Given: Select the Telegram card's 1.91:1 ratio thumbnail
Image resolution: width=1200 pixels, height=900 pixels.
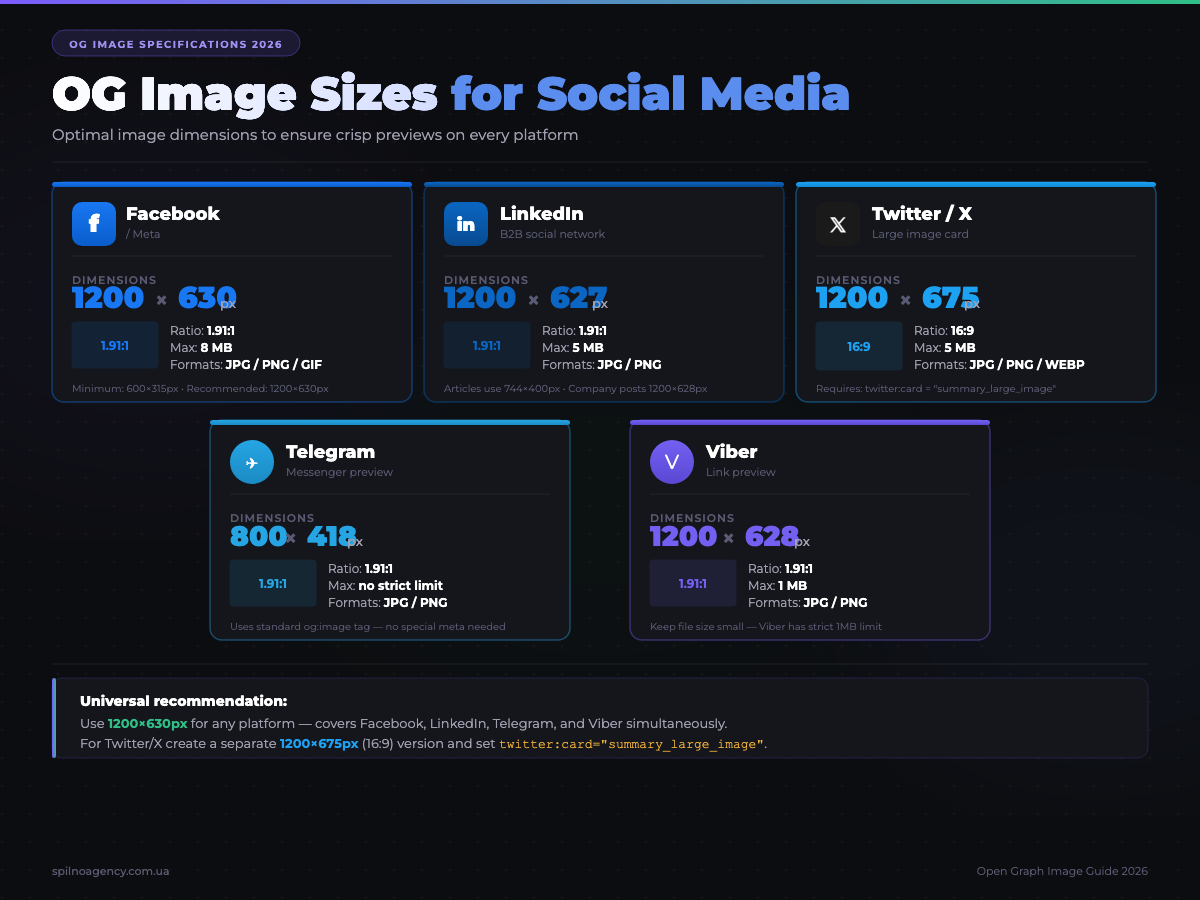Looking at the screenshot, I should pyautogui.click(x=273, y=584).
